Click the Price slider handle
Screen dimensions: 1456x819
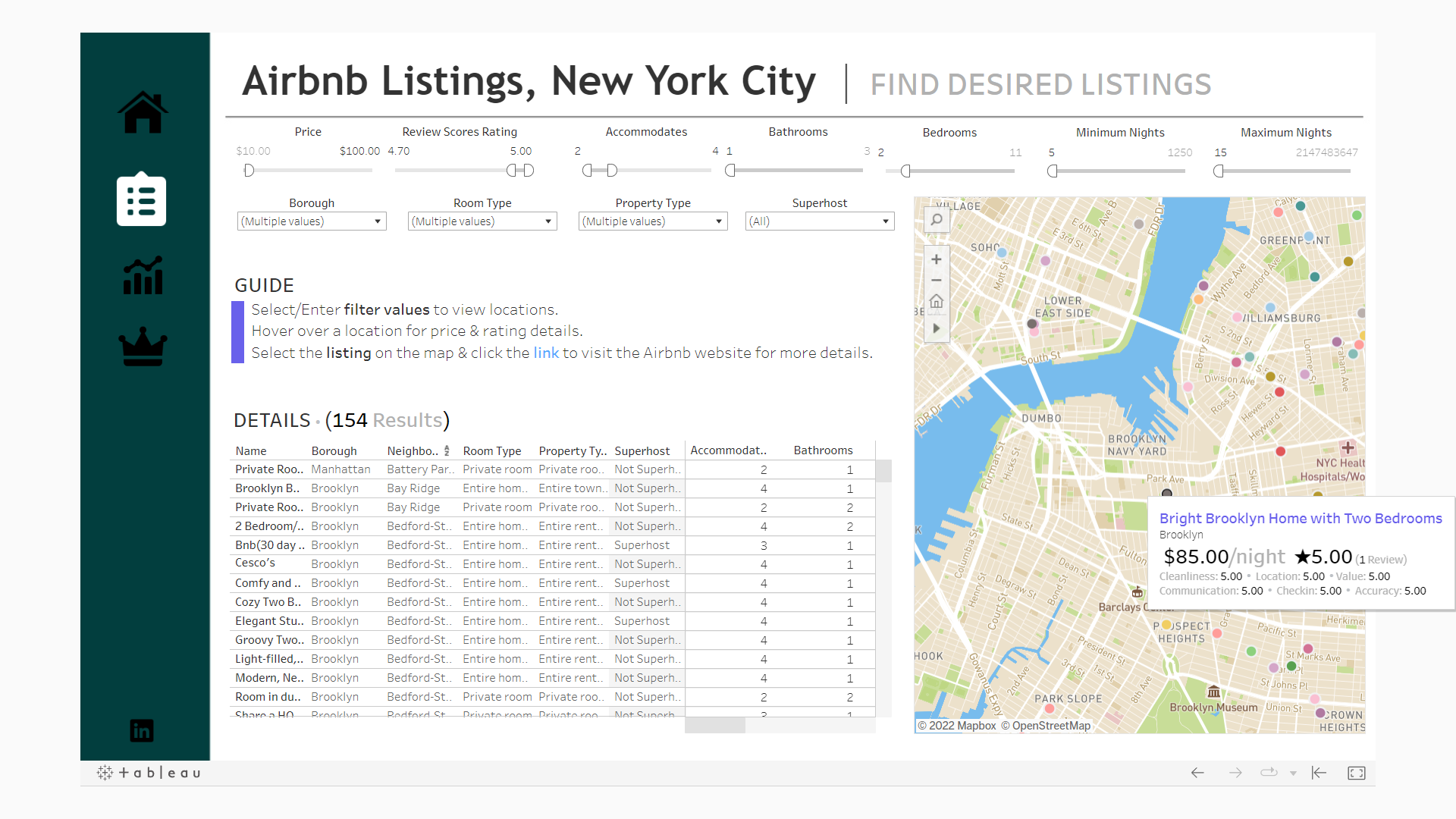coord(249,171)
